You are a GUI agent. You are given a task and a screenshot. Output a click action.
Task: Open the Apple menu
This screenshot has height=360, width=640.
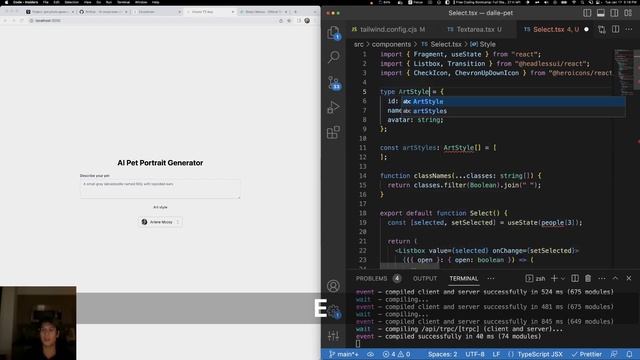6,2
